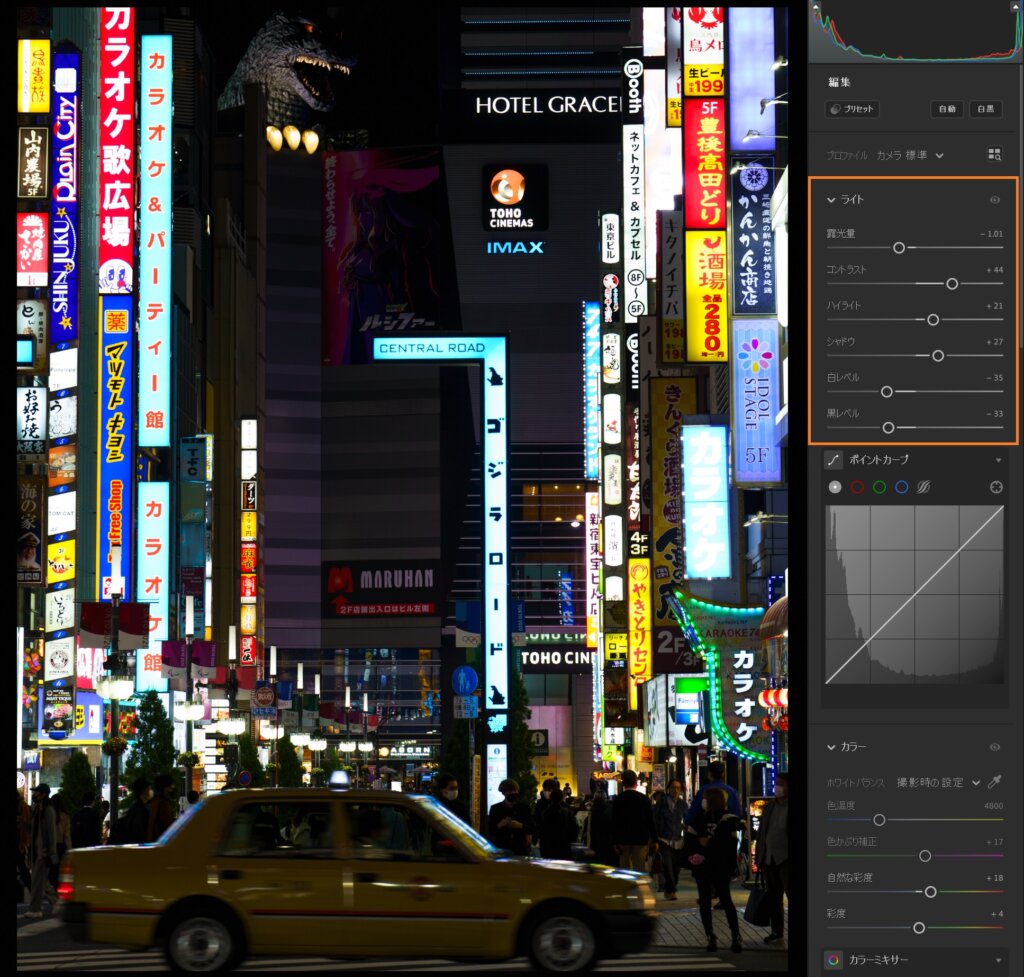Open the profile browser grid icon
This screenshot has width=1024, height=977.
point(995,154)
